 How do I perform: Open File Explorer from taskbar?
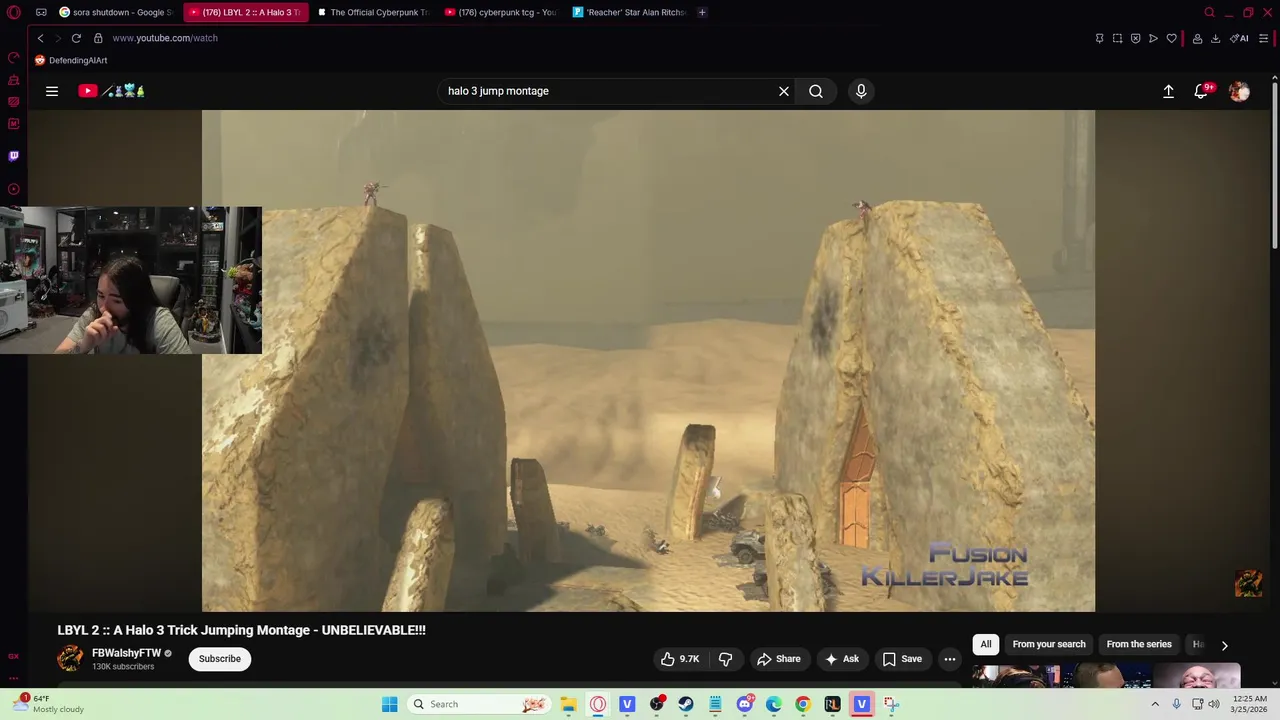click(x=568, y=704)
